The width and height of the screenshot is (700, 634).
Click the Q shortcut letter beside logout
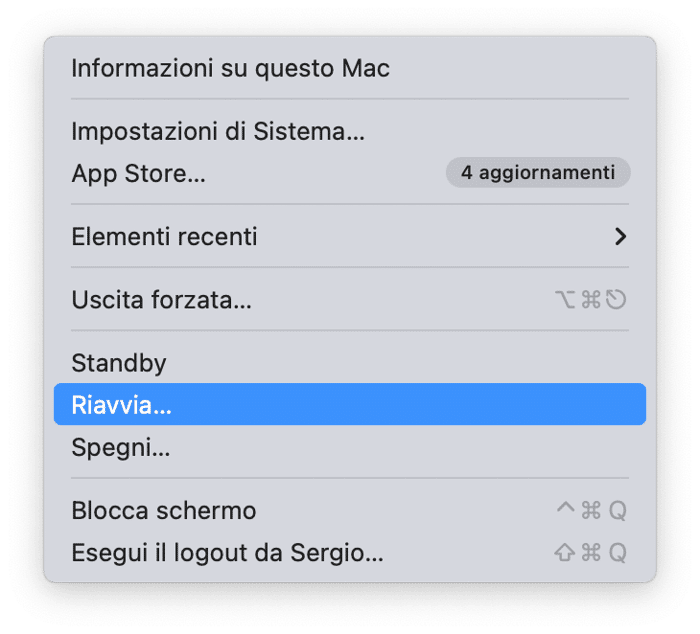617,552
